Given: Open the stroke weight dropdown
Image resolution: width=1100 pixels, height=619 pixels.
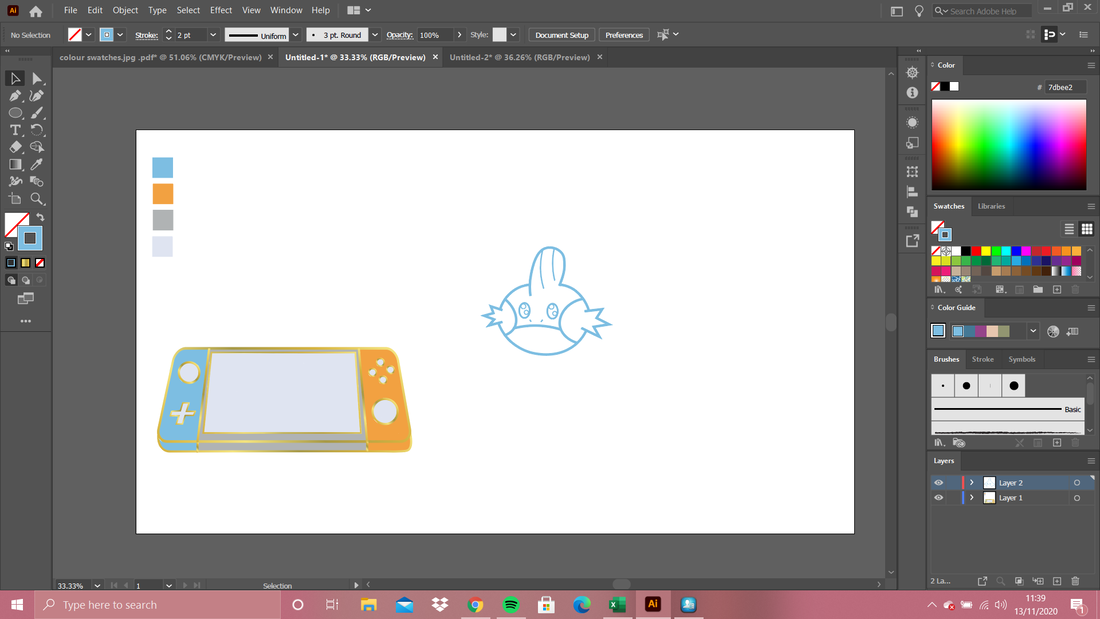Looking at the screenshot, I should pos(213,35).
